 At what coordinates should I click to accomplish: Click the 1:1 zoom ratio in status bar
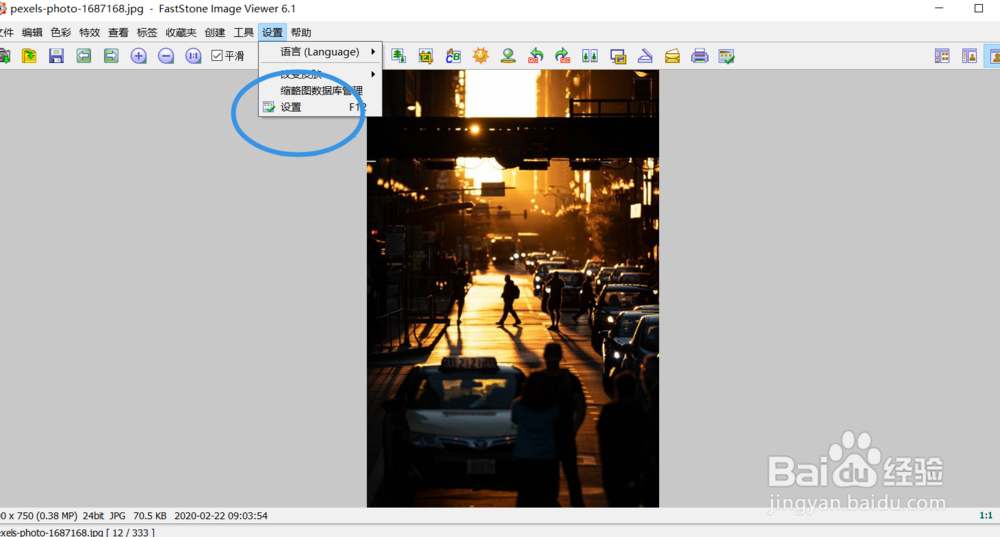(985, 515)
